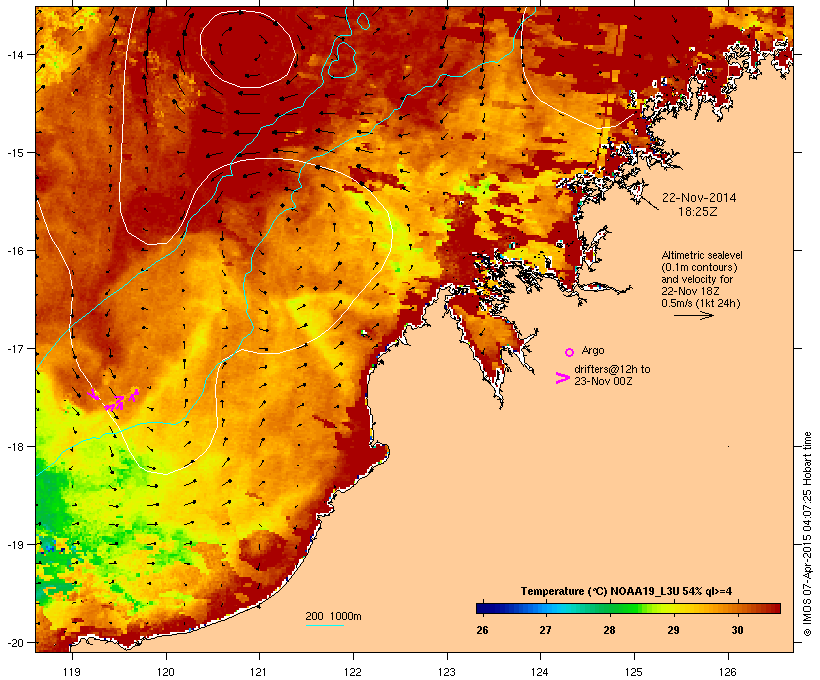The image size is (820, 680).
Task: Click the '(0.1m contours)' legend text
Action: pos(699,267)
